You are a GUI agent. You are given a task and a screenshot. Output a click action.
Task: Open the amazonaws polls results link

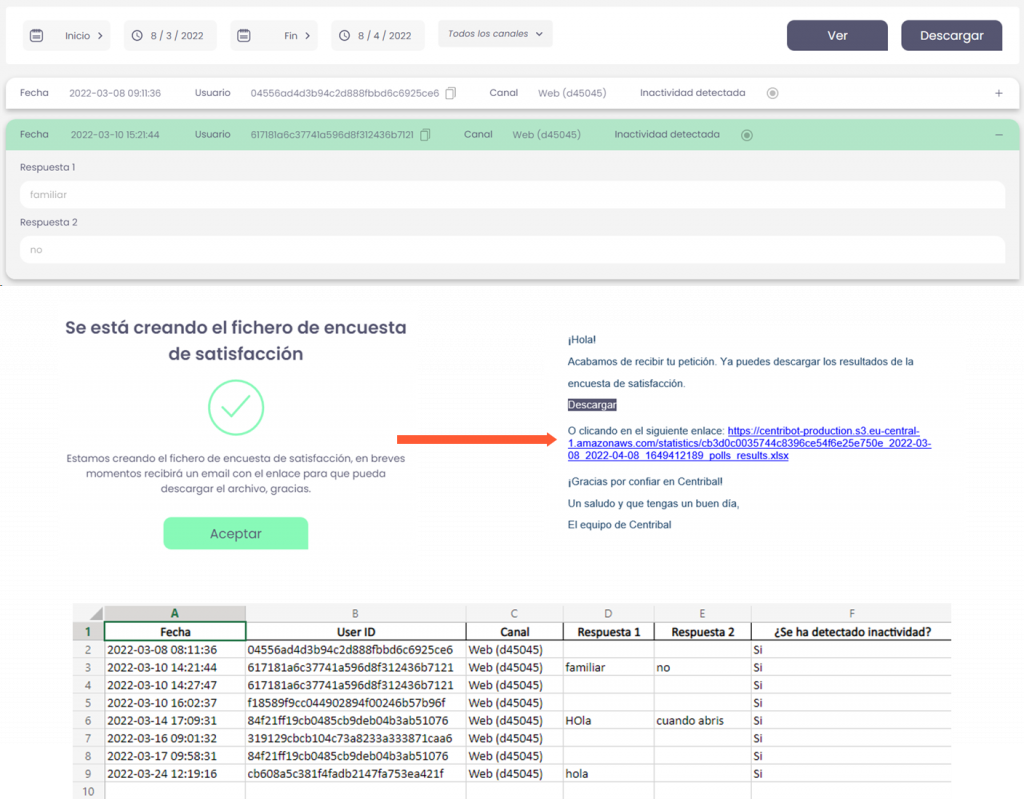(x=748, y=443)
